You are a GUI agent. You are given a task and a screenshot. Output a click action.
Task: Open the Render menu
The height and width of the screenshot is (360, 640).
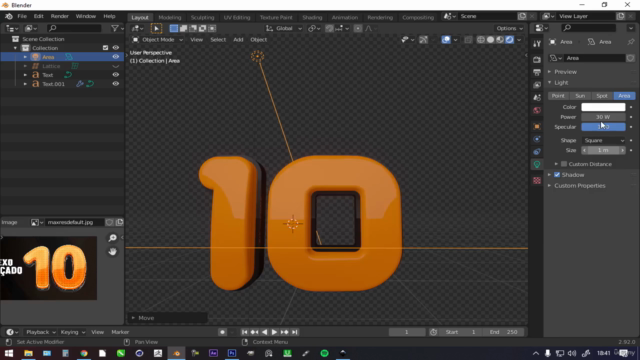click(60, 16)
